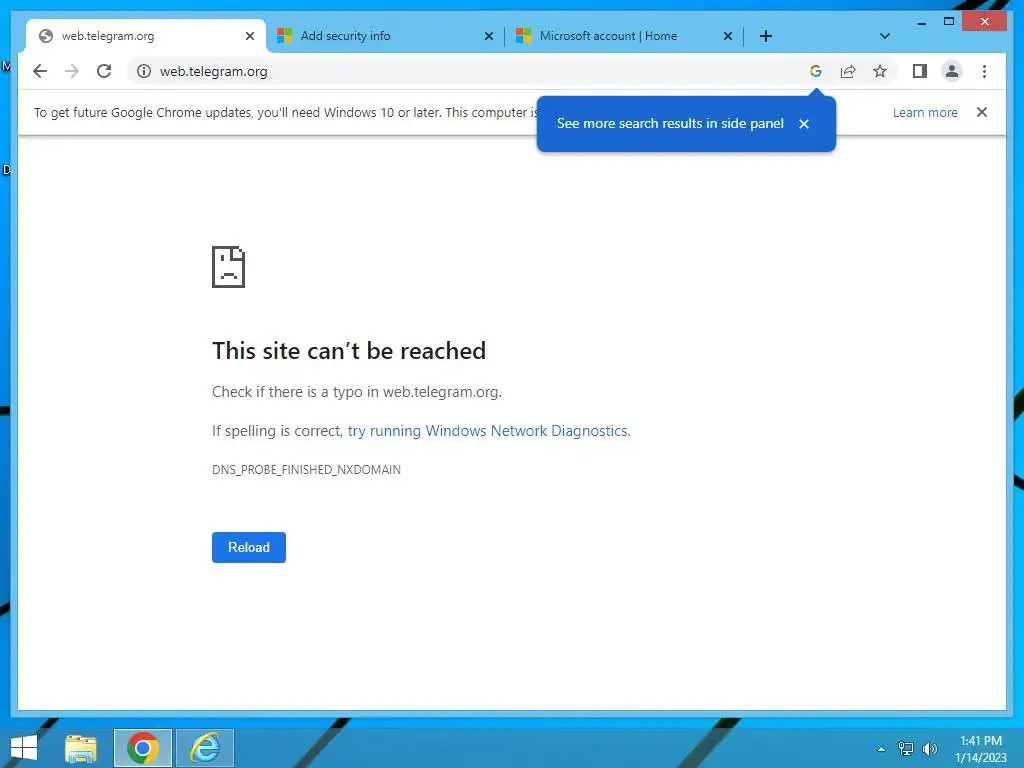This screenshot has width=1024, height=768.
Task: Open the taskbar clock showing 1:41 PM
Action: click(980, 749)
